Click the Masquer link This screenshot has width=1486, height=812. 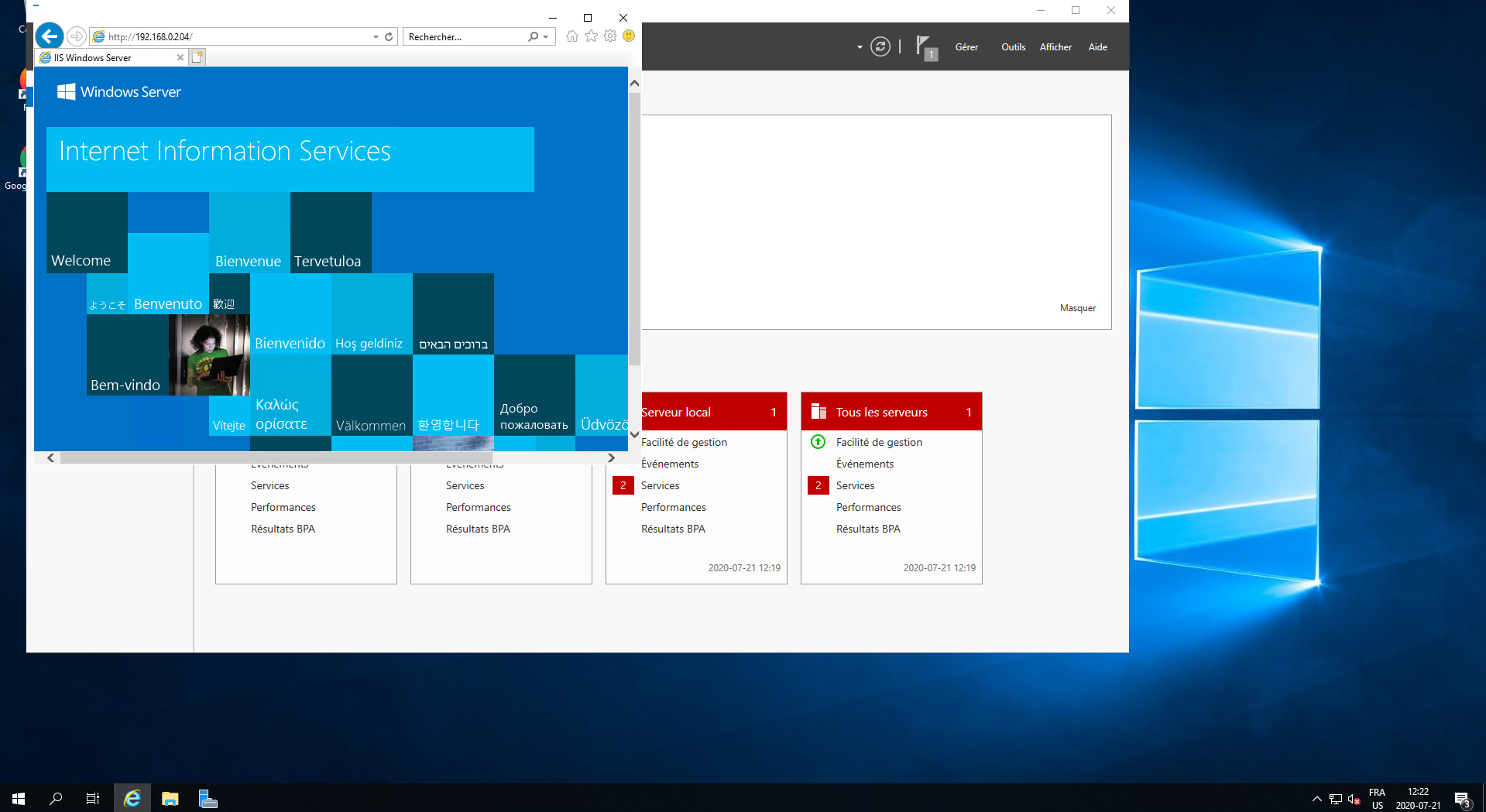1077,308
